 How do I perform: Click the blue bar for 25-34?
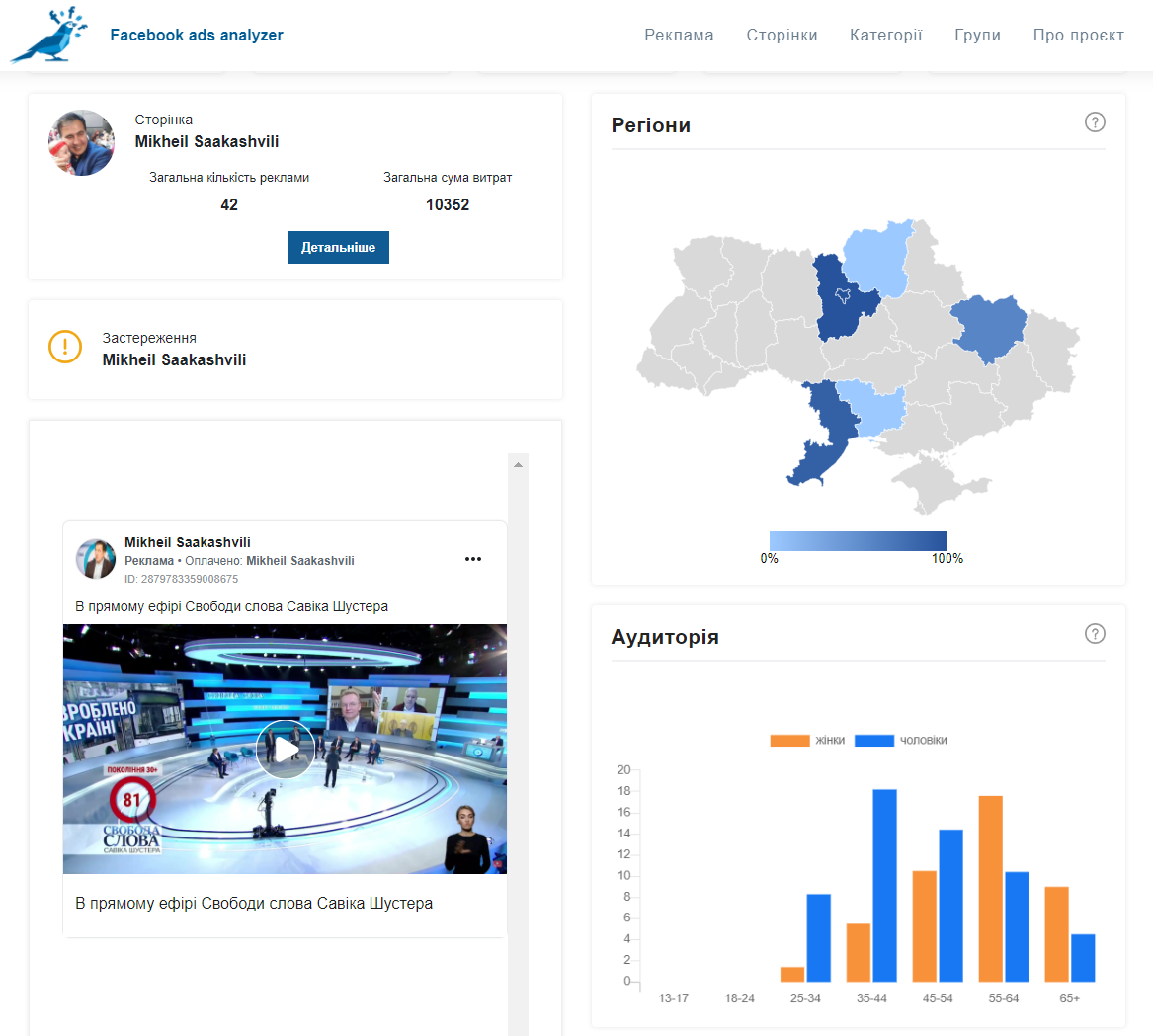(818, 937)
